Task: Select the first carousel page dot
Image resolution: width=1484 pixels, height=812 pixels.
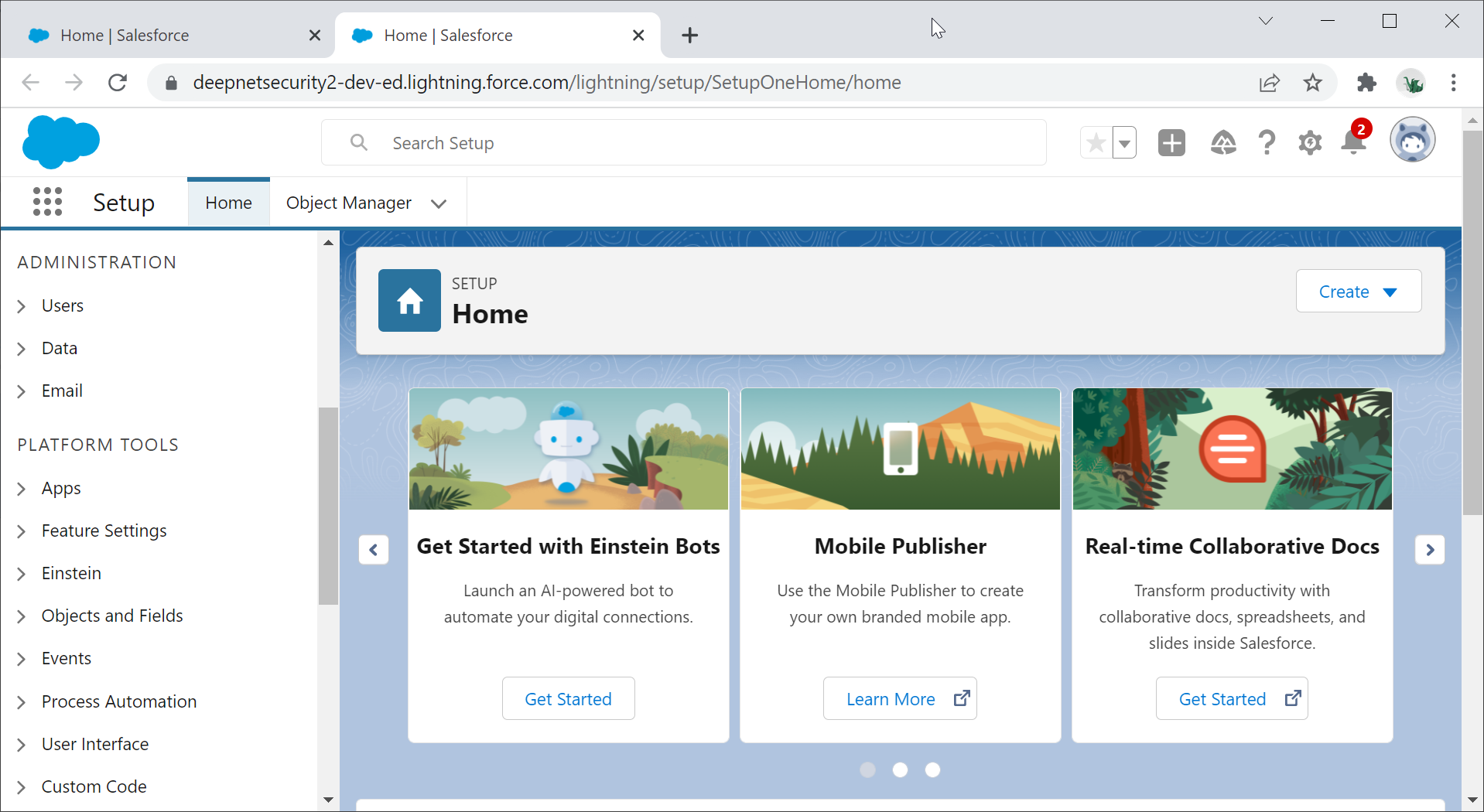Action: pyautogui.click(x=867, y=769)
